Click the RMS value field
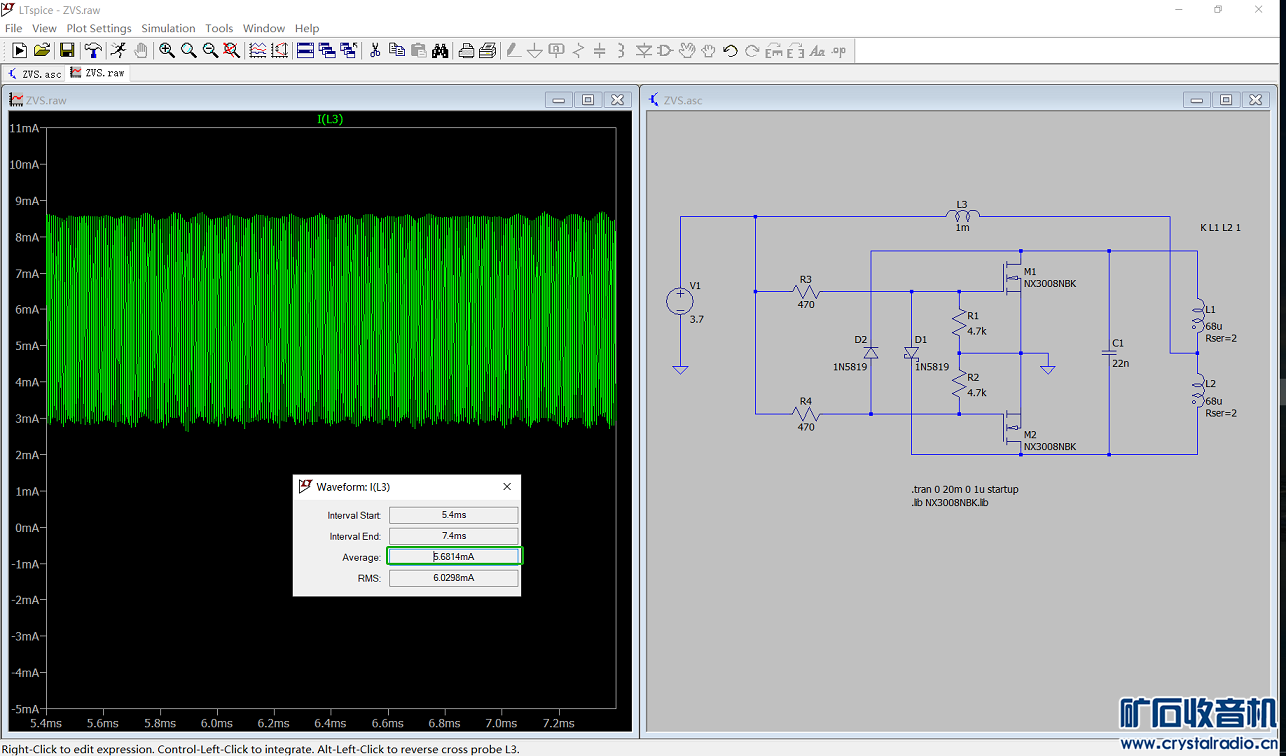Screen dimensions: 1286x756 [x=454, y=578]
